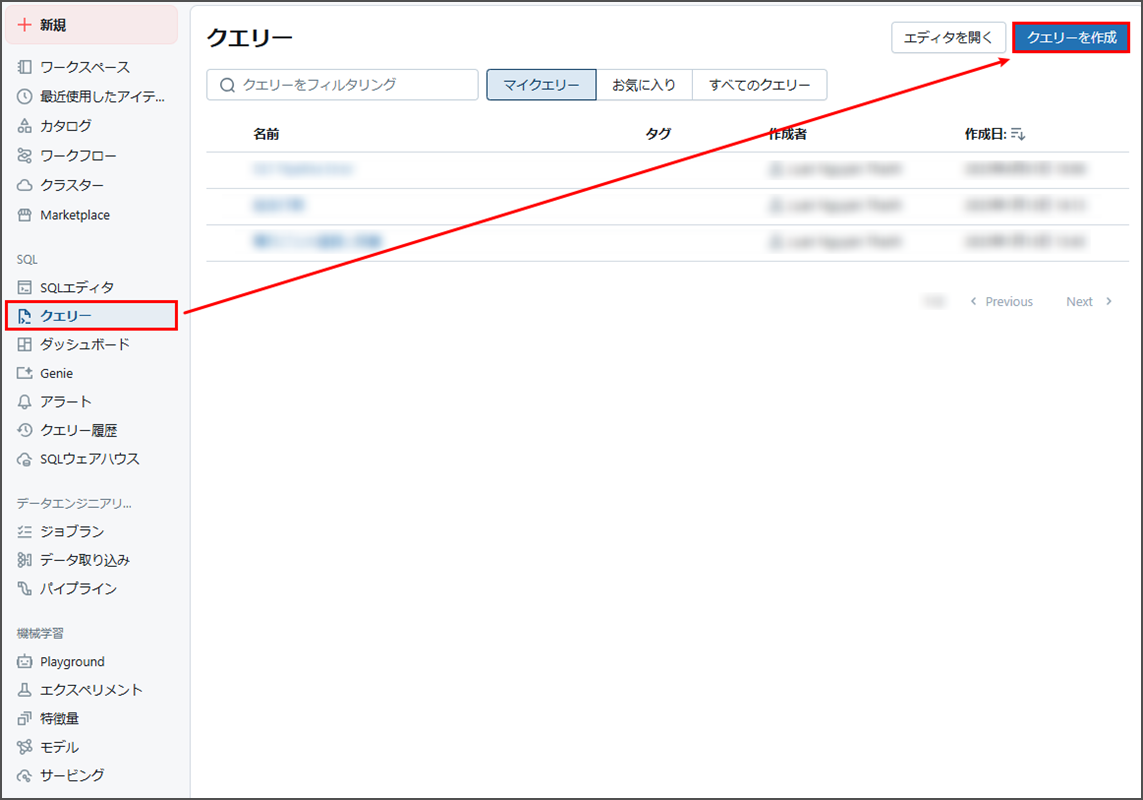The height and width of the screenshot is (800, 1143).
Task: Open the Marketplace storefront icon
Action: click(x=24, y=215)
